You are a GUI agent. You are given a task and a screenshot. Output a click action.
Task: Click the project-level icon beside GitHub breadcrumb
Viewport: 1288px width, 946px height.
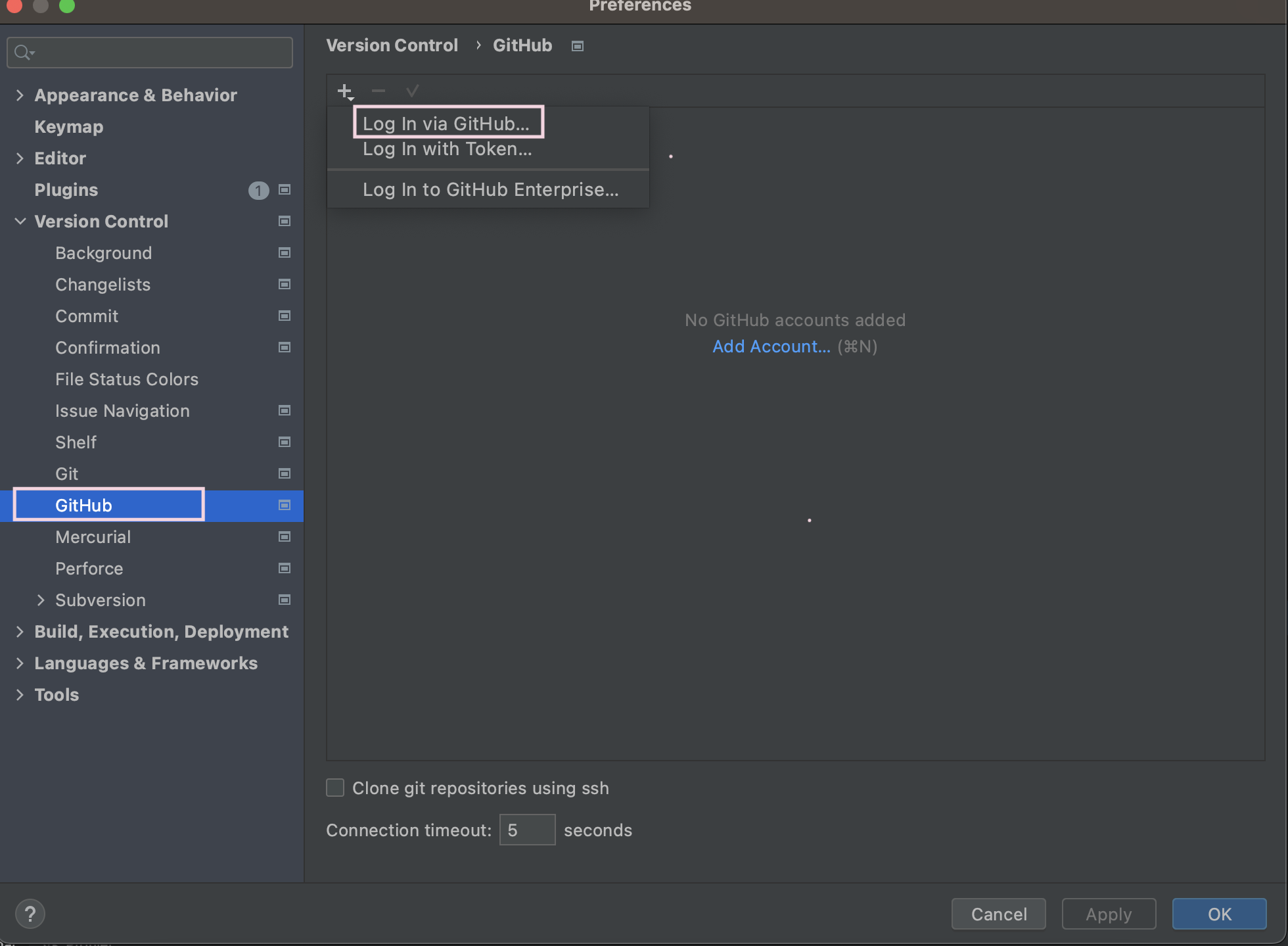coord(578,46)
